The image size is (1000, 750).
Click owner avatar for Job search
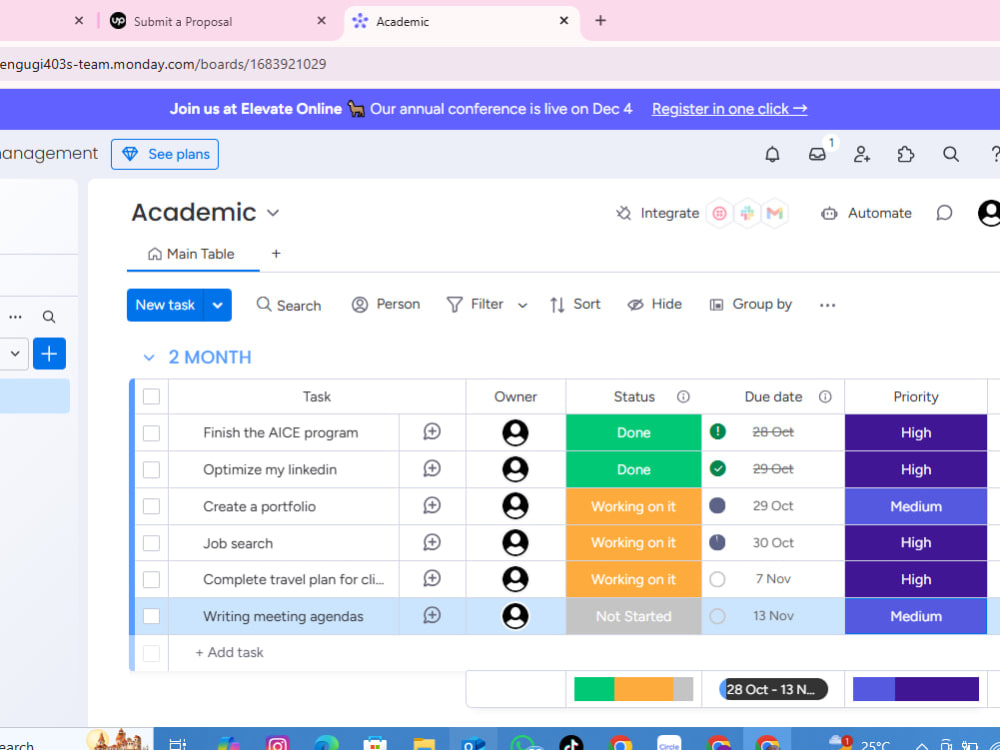coord(515,543)
